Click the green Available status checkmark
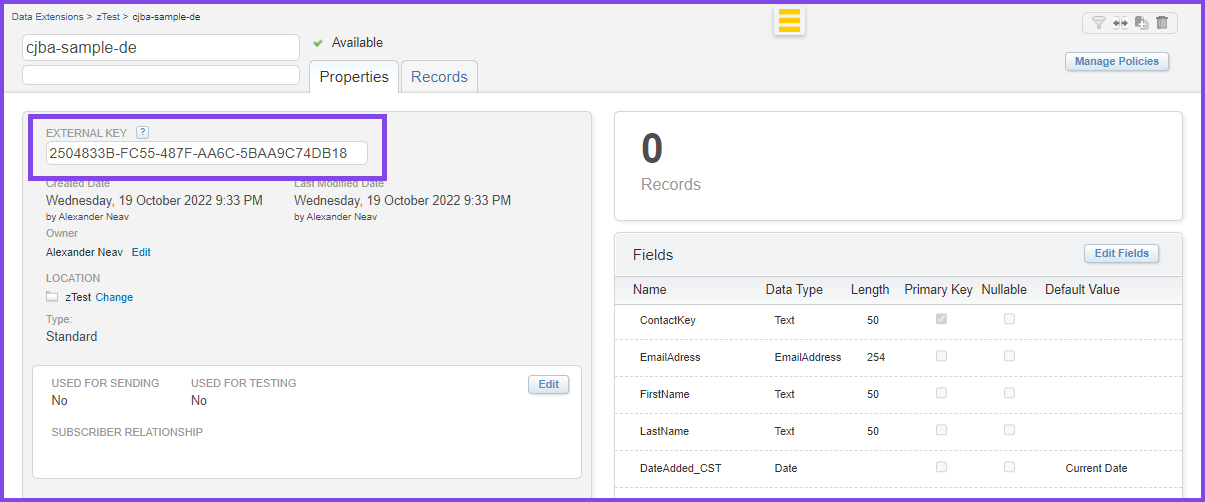 (x=318, y=43)
